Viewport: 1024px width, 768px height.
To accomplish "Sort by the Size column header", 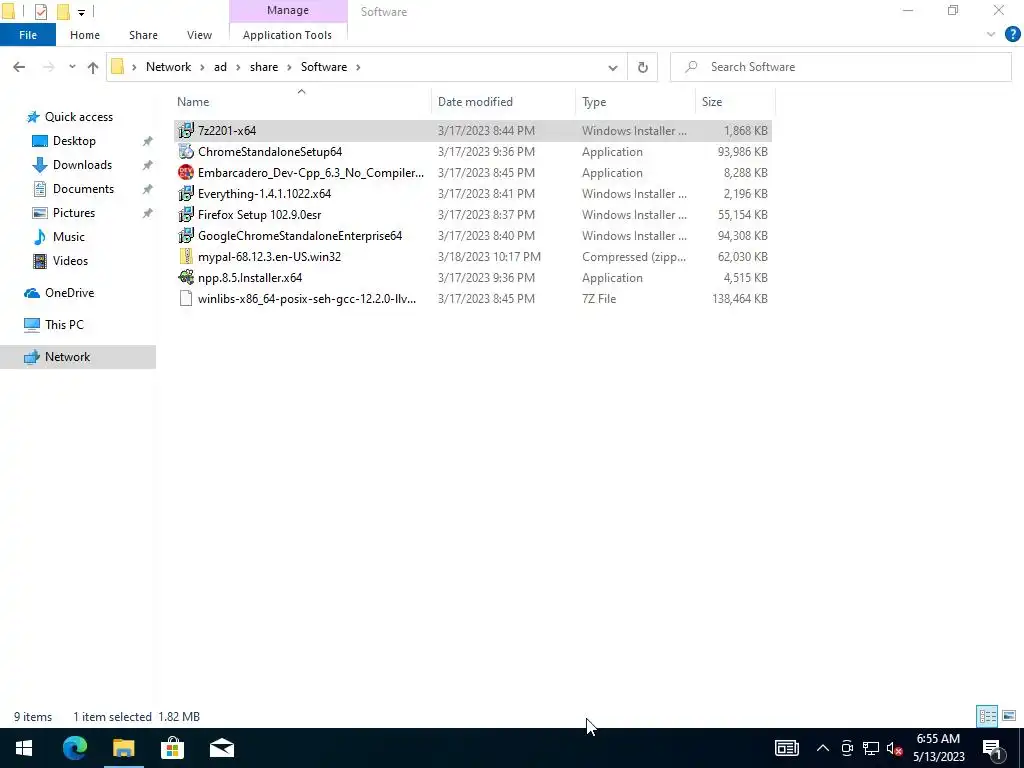I will [735, 102].
